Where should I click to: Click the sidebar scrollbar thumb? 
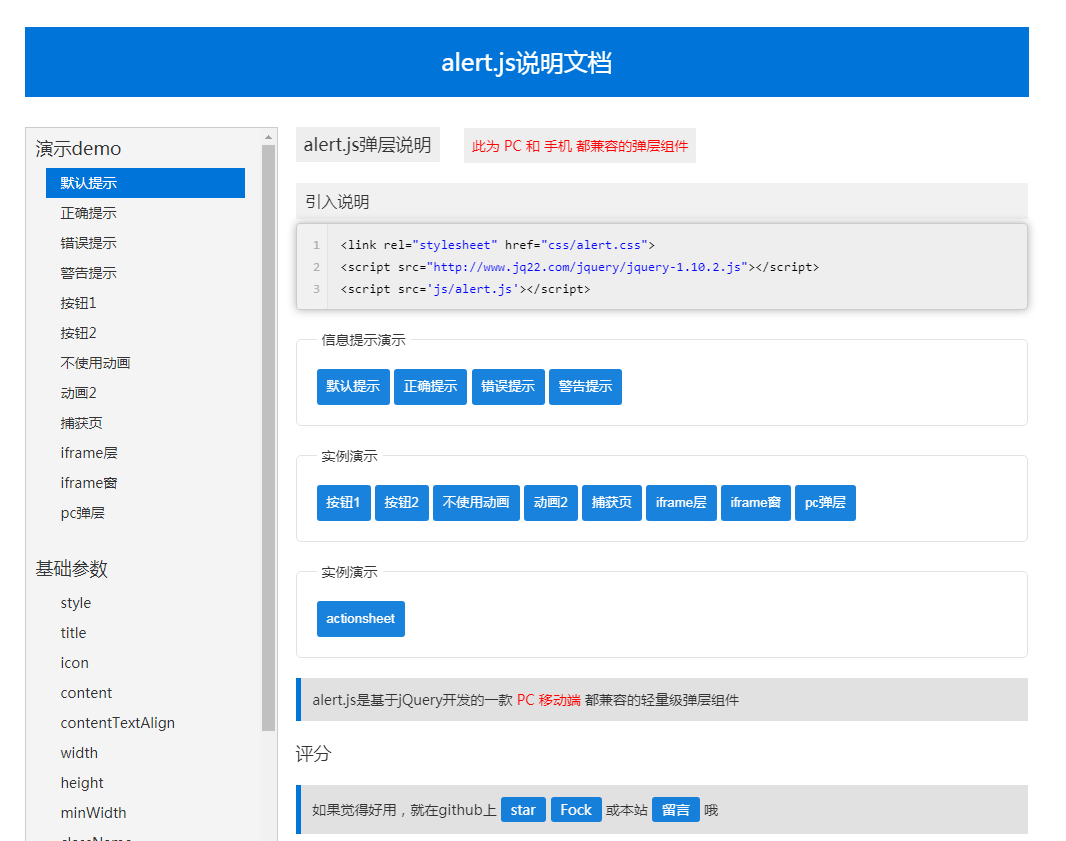pyautogui.click(x=269, y=438)
